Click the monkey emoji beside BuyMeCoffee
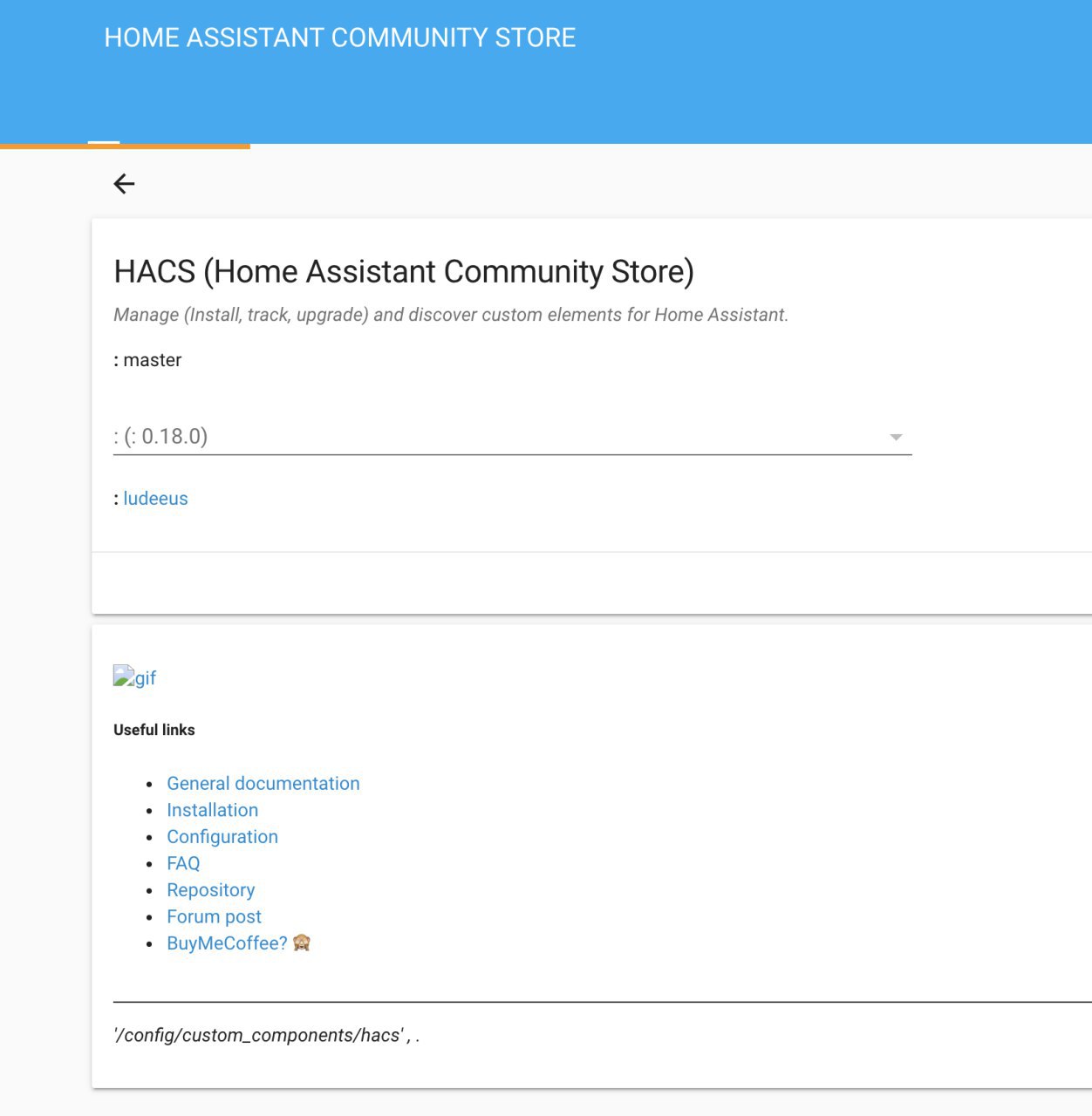 pyautogui.click(x=302, y=942)
